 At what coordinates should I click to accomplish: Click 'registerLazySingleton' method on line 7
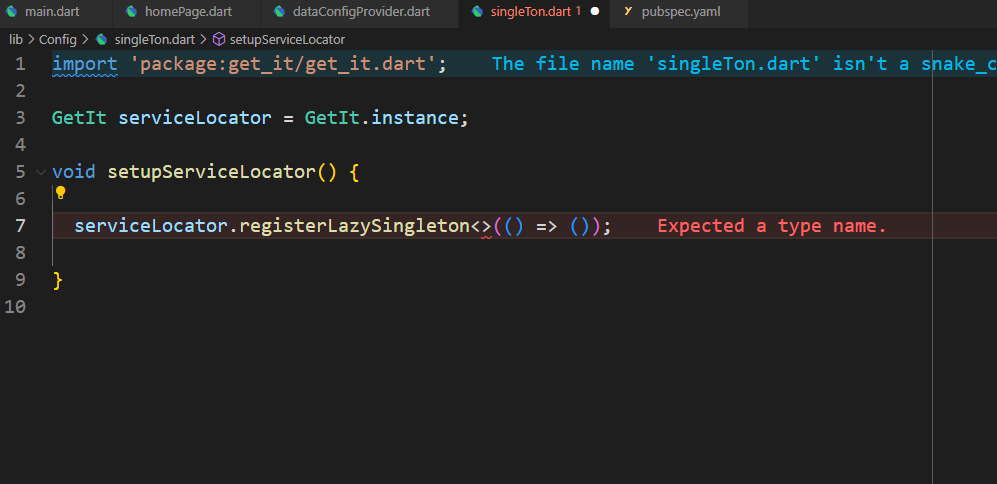pyautogui.click(x=354, y=226)
